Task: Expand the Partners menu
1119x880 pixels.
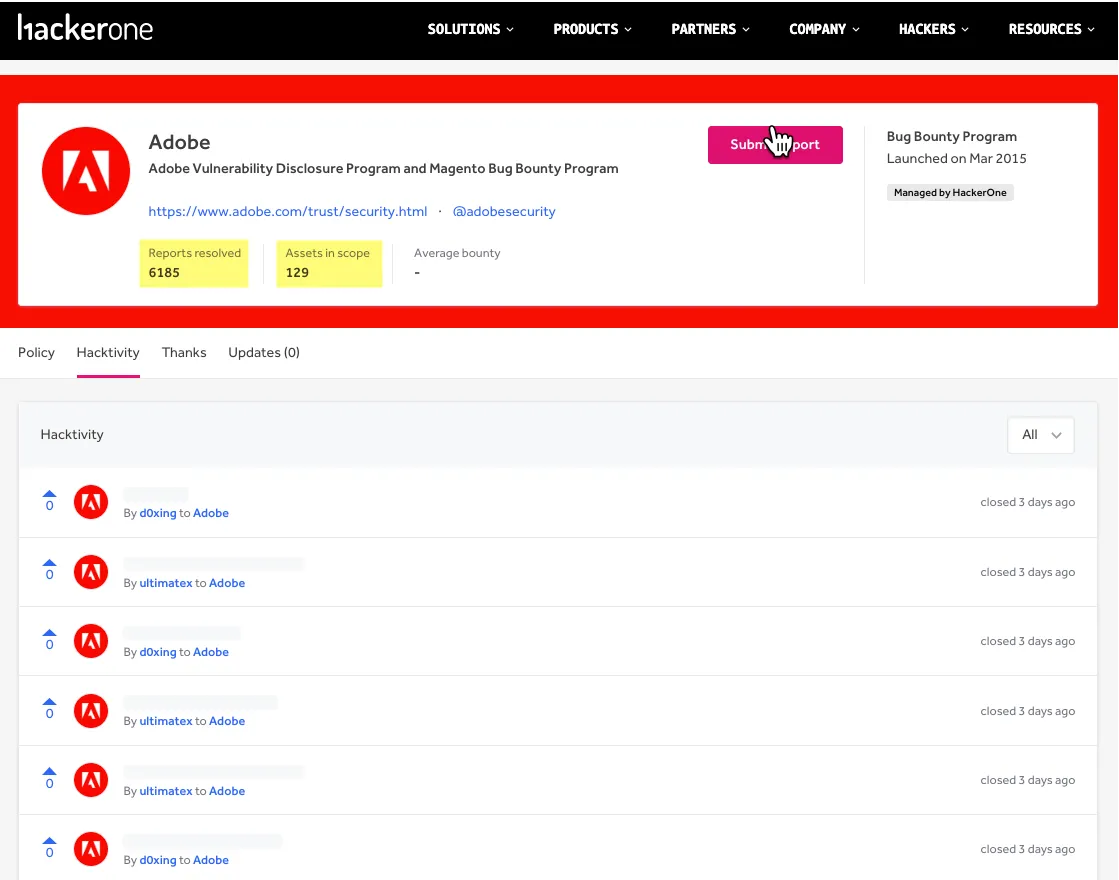Action: pos(710,29)
